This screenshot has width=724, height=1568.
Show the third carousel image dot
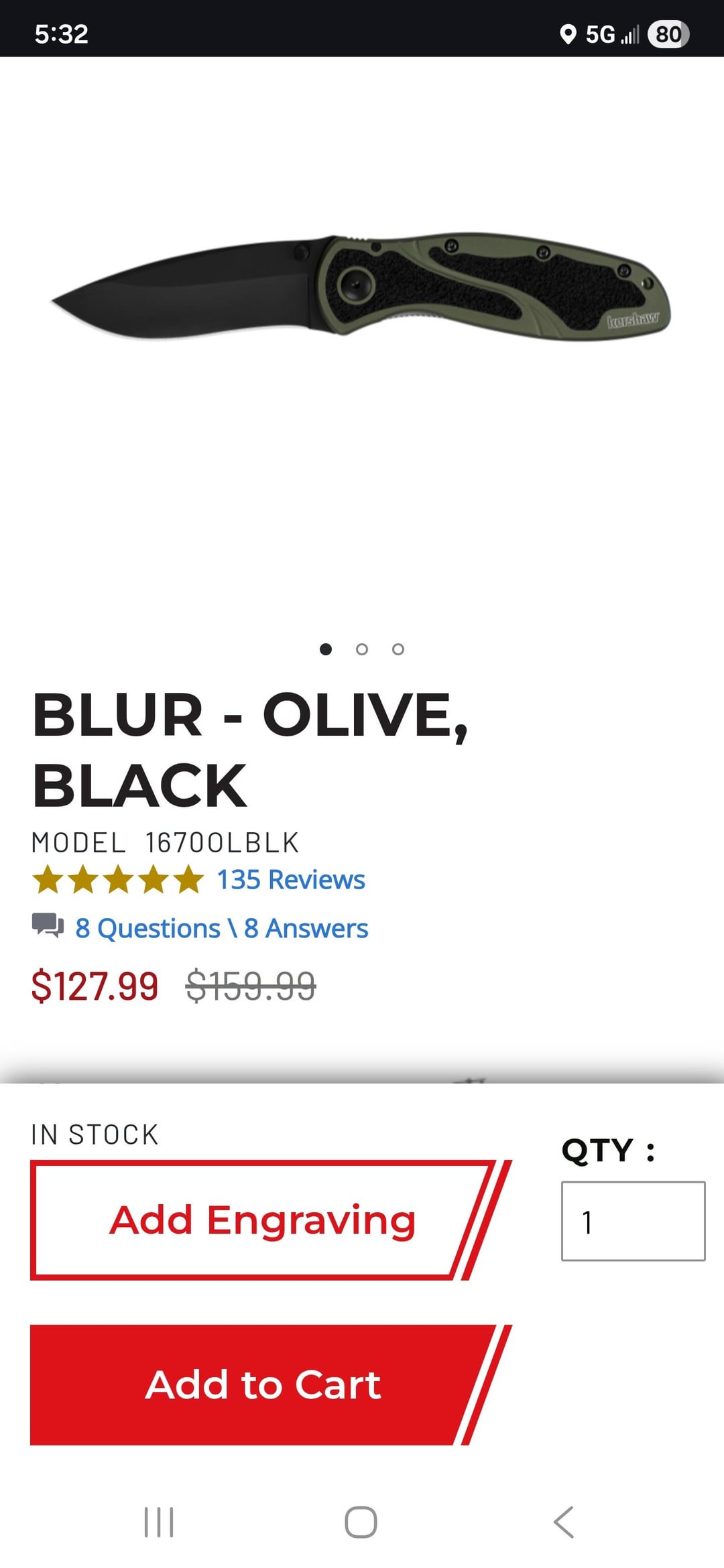(x=398, y=649)
